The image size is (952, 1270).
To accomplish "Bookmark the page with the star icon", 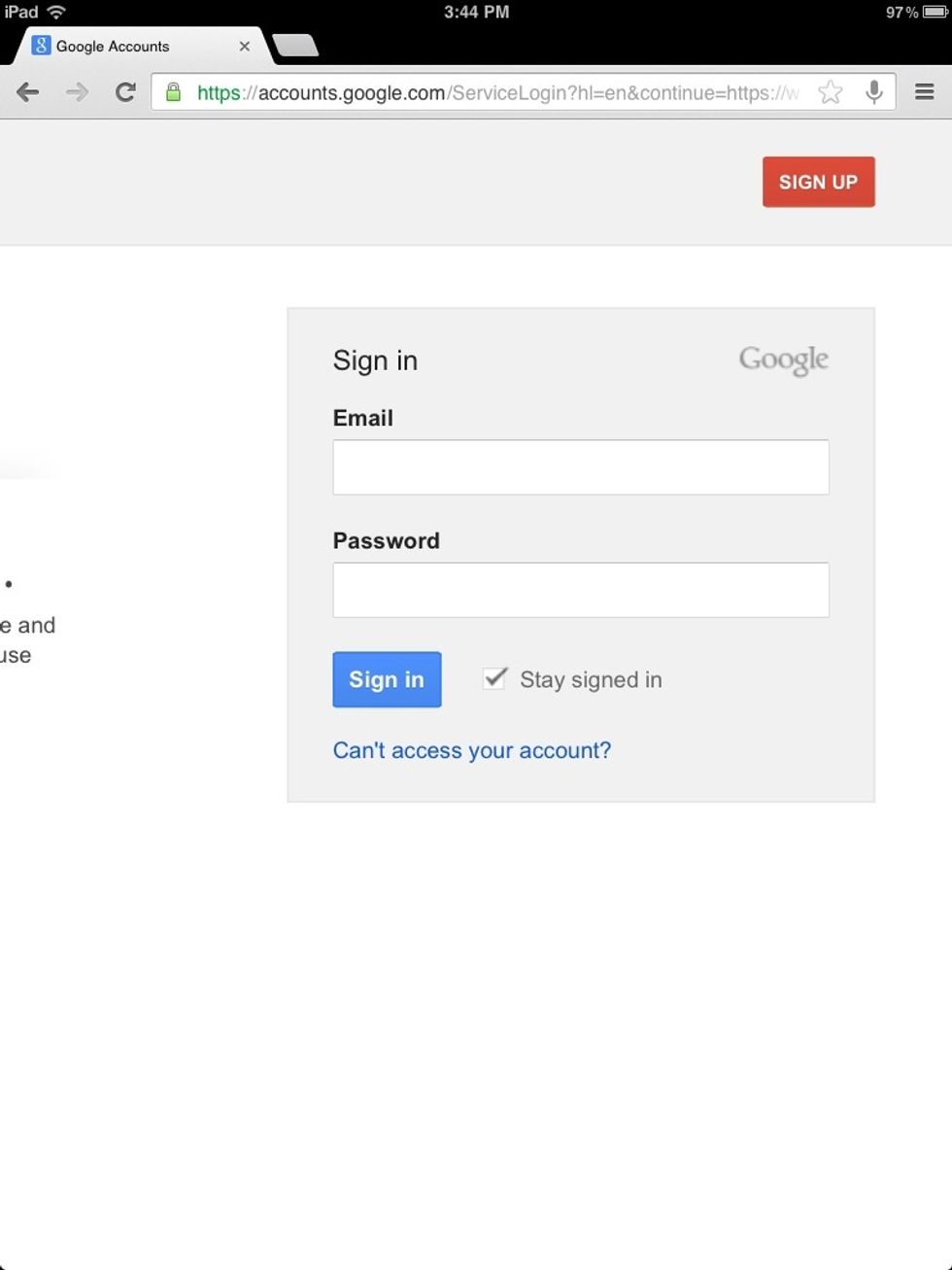I will click(x=831, y=91).
